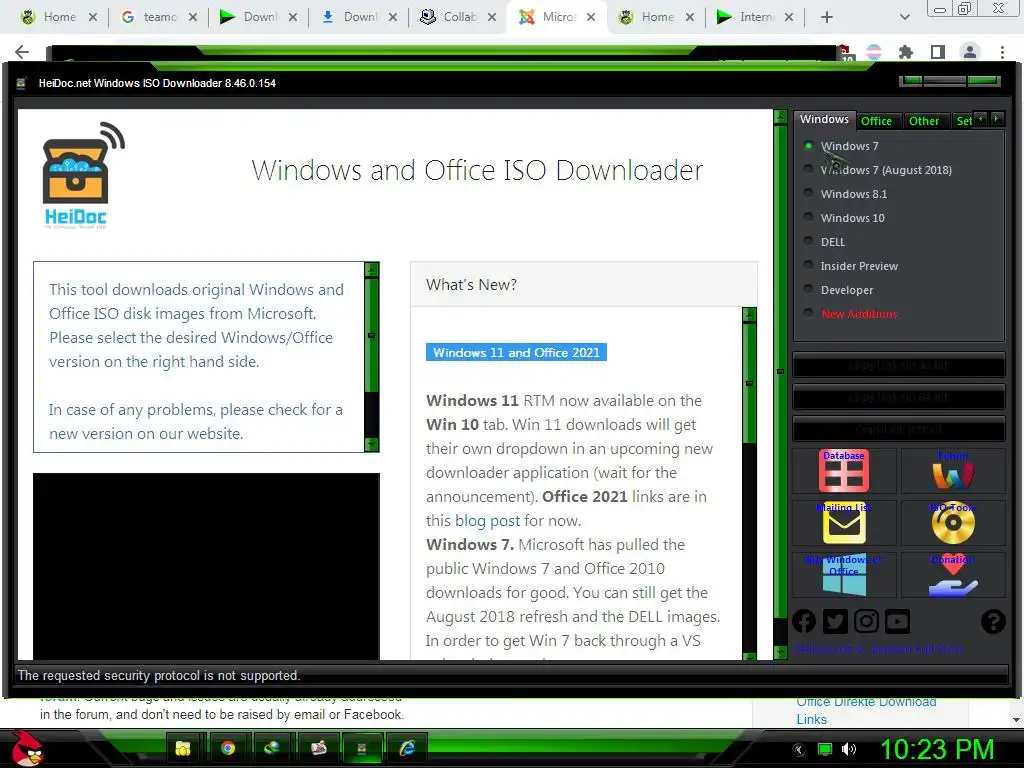Open file explorer from taskbar

pyautogui.click(x=183, y=748)
